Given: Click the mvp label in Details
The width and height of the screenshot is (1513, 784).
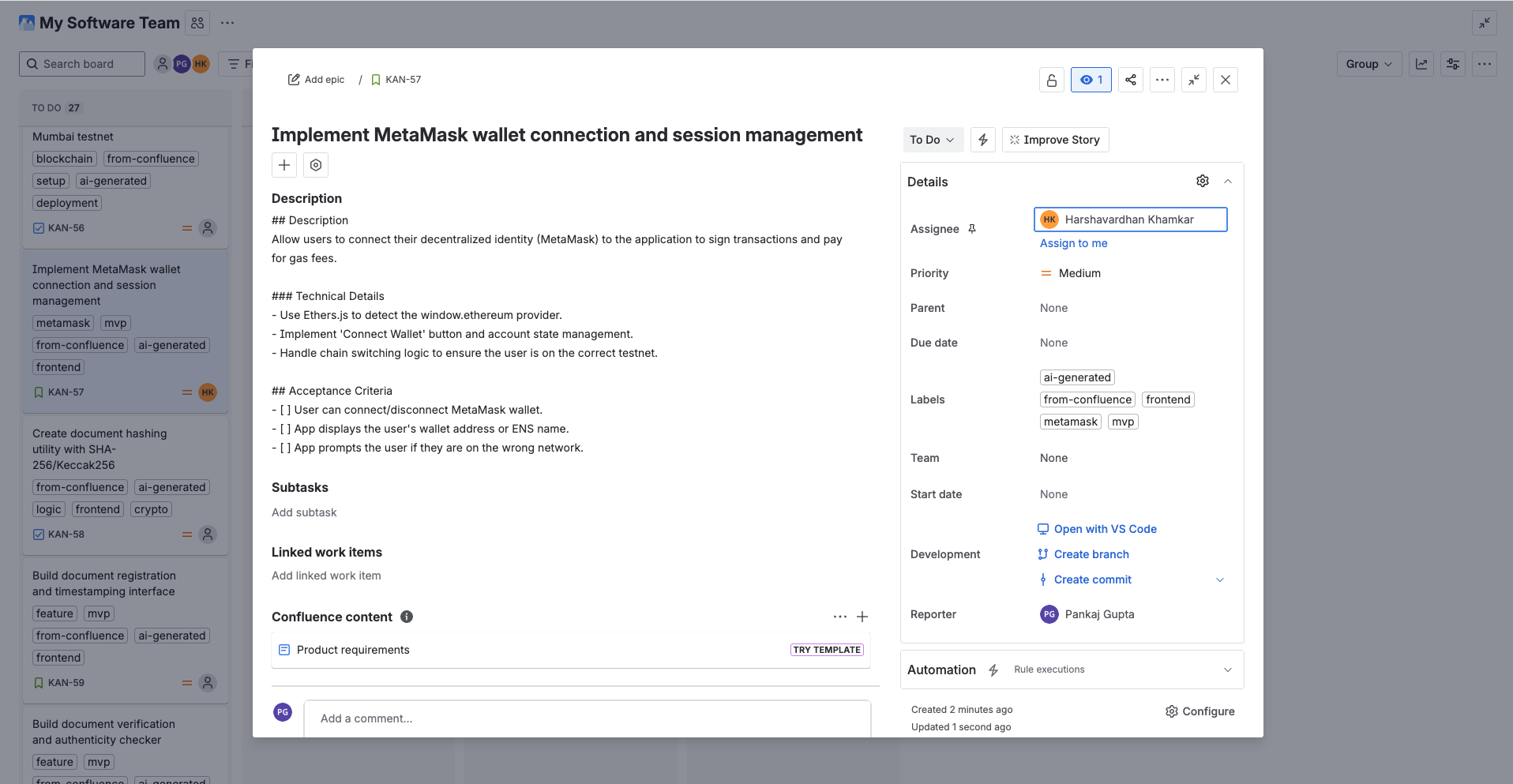Looking at the screenshot, I should pos(1123,422).
